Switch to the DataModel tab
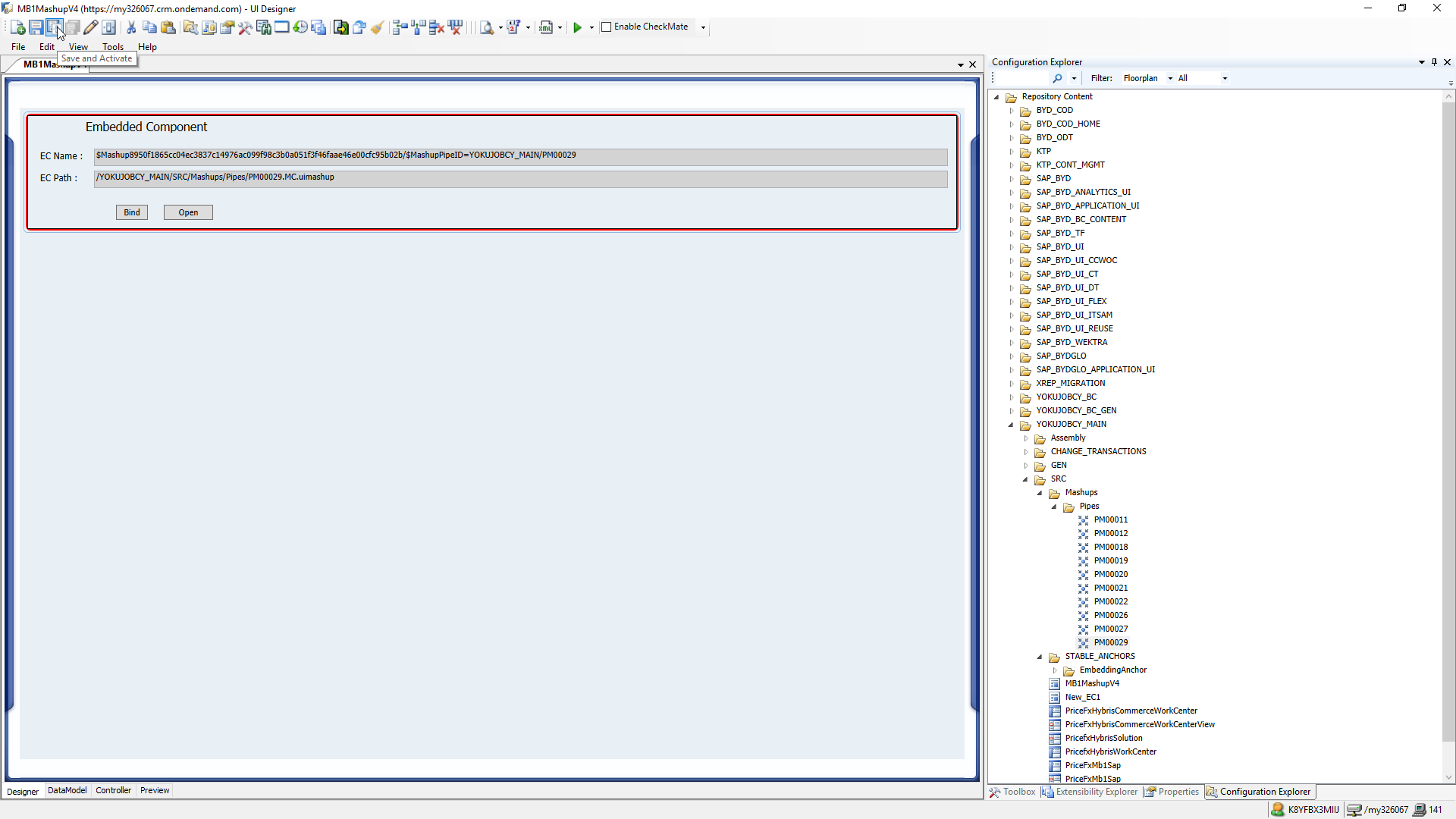Image resolution: width=1456 pixels, height=819 pixels. click(67, 790)
